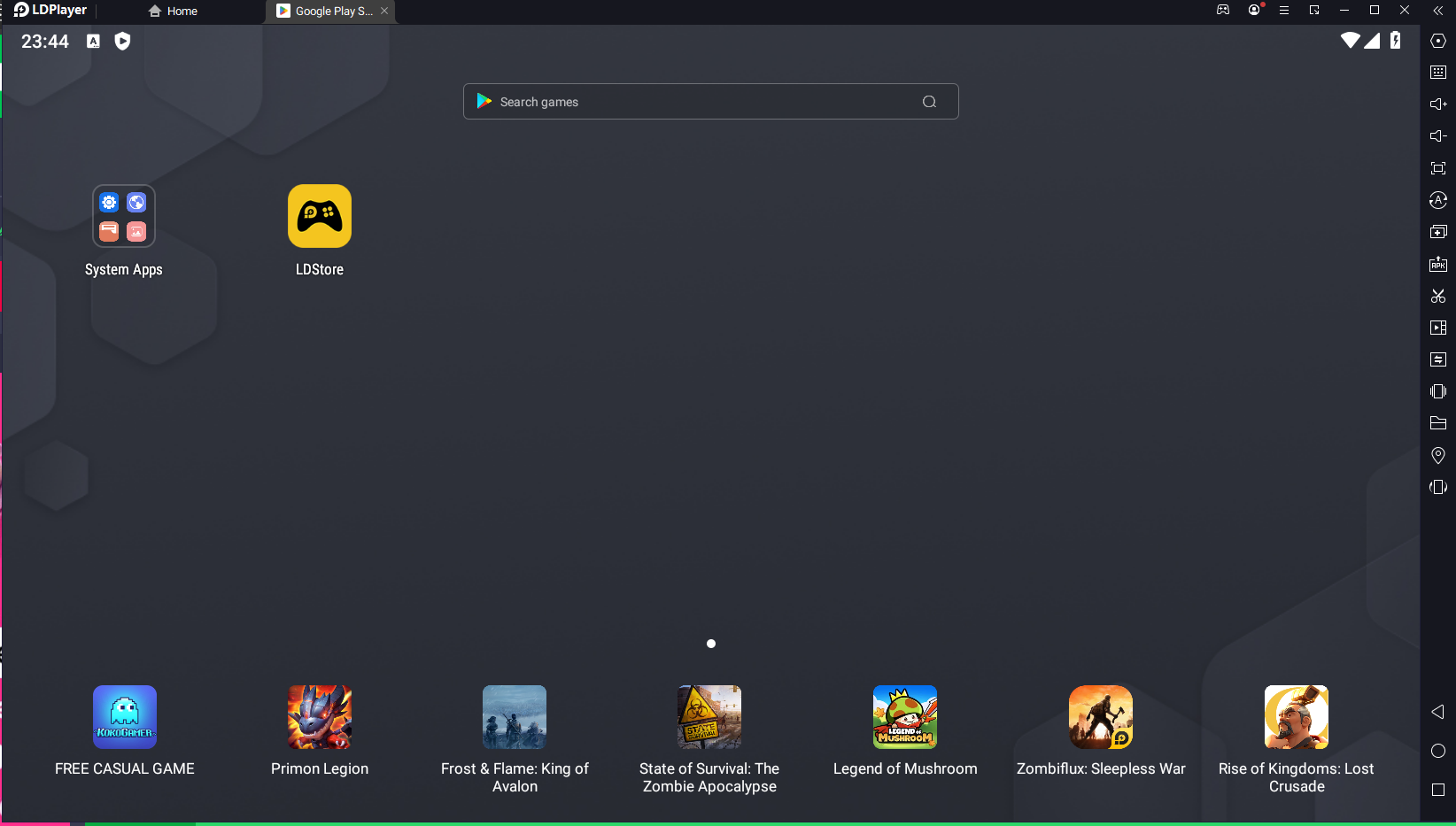Open the System Apps folder
Viewport: 1456px width, 826px height.
pos(124,216)
